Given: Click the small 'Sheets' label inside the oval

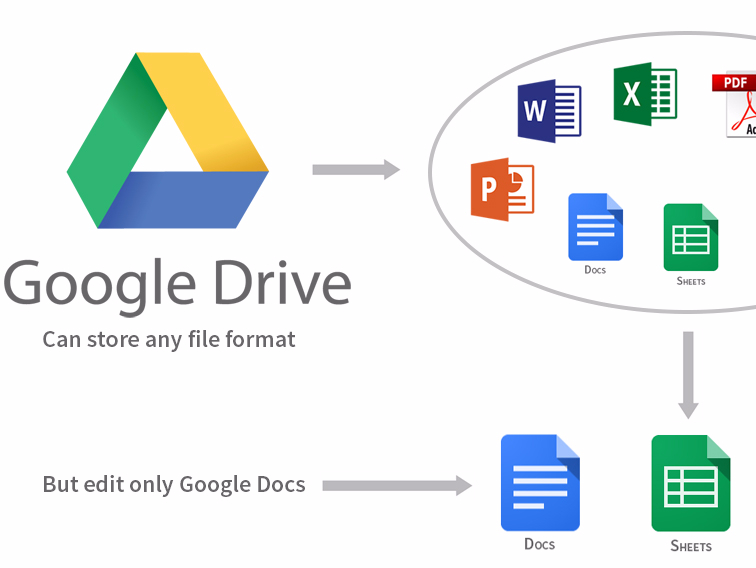Looking at the screenshot, I should point(691,281).
